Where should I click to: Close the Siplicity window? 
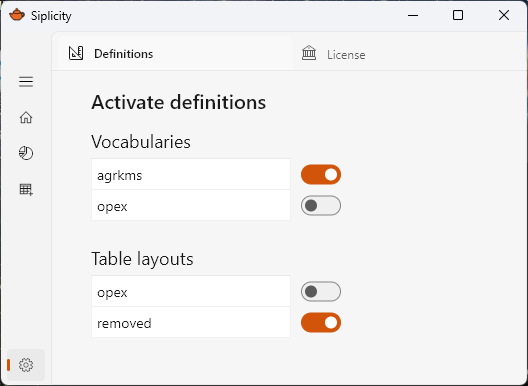[504, 15]
